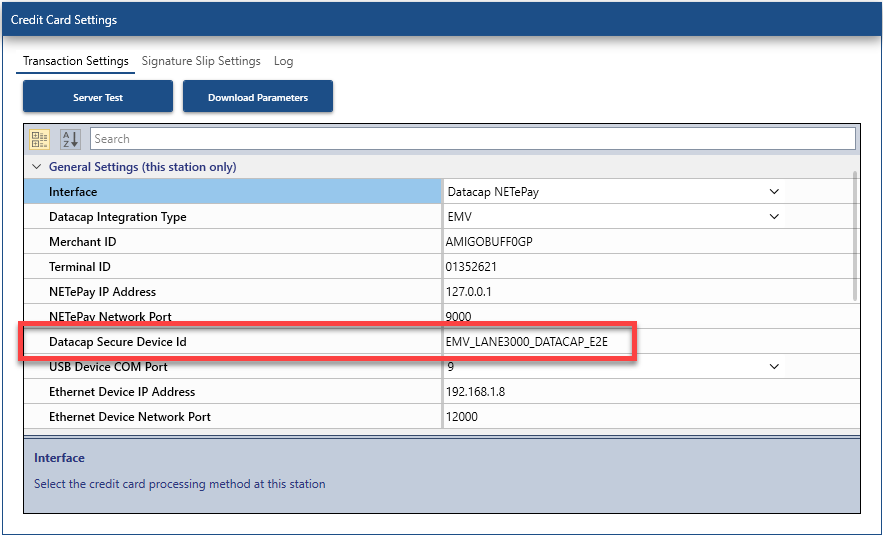
Task: Click the Terminal ID value field
Action: click(600, 267)
